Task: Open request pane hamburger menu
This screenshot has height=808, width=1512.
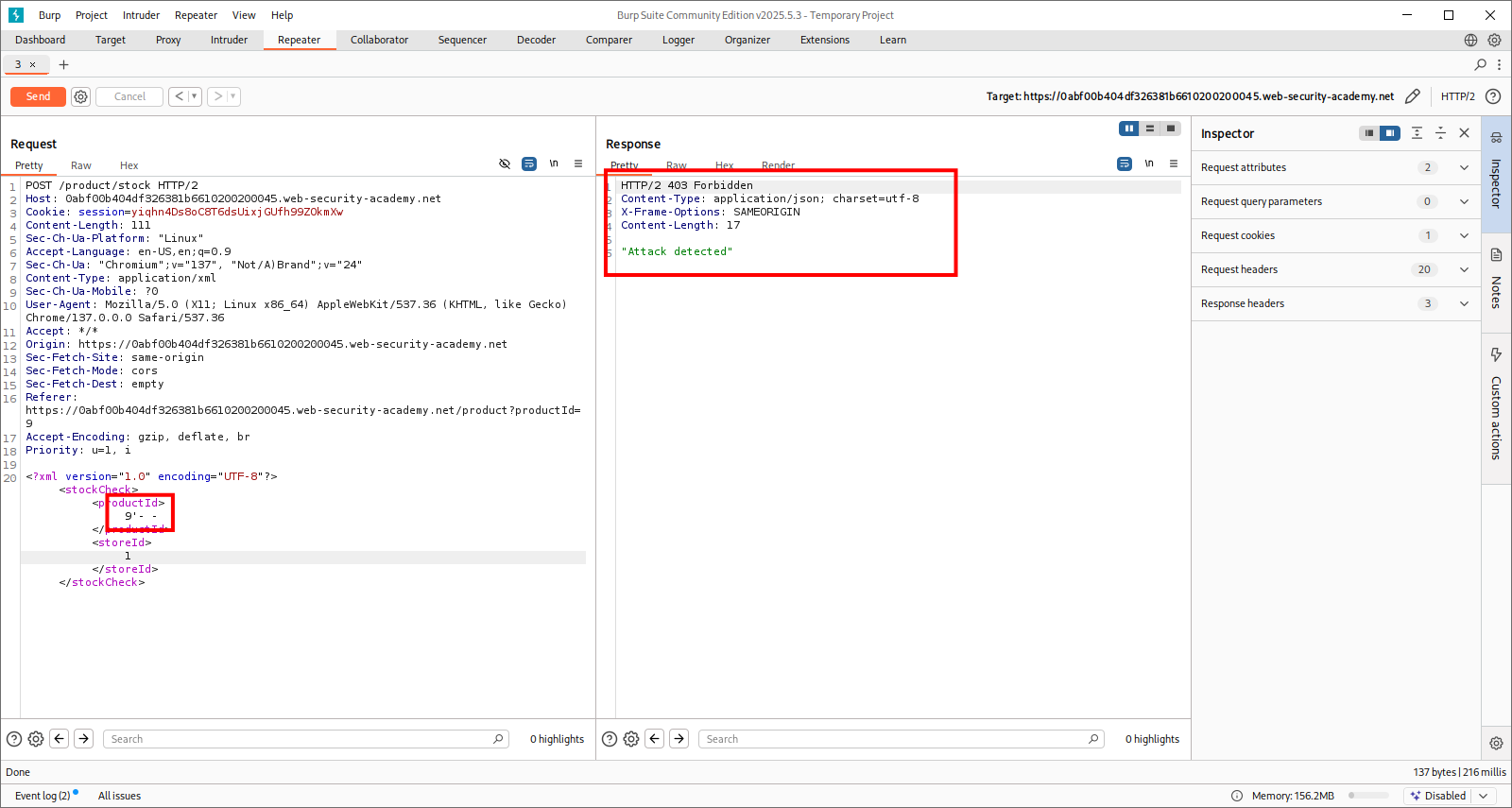Action: 578,163
